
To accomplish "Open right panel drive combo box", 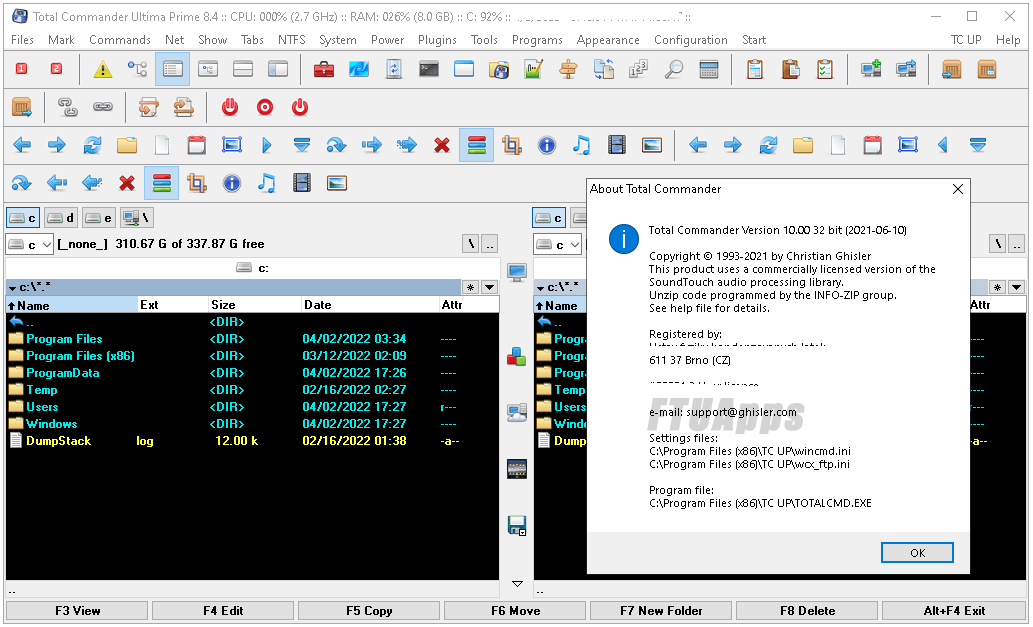I will [558, 244].
